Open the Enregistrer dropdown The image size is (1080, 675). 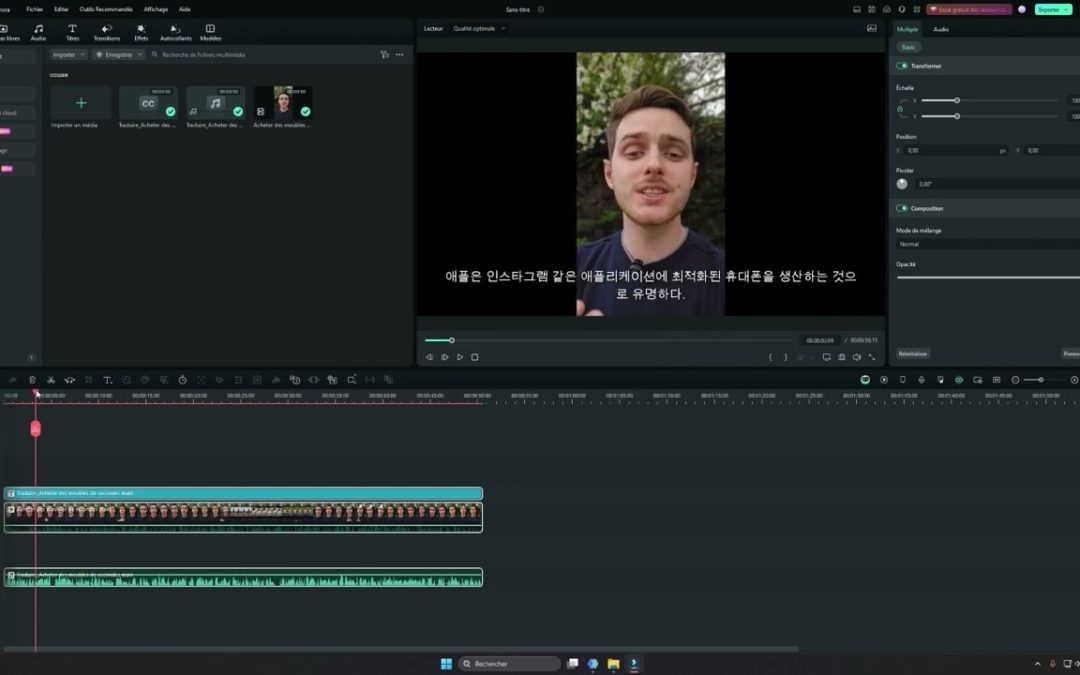[x=118, y=54]
